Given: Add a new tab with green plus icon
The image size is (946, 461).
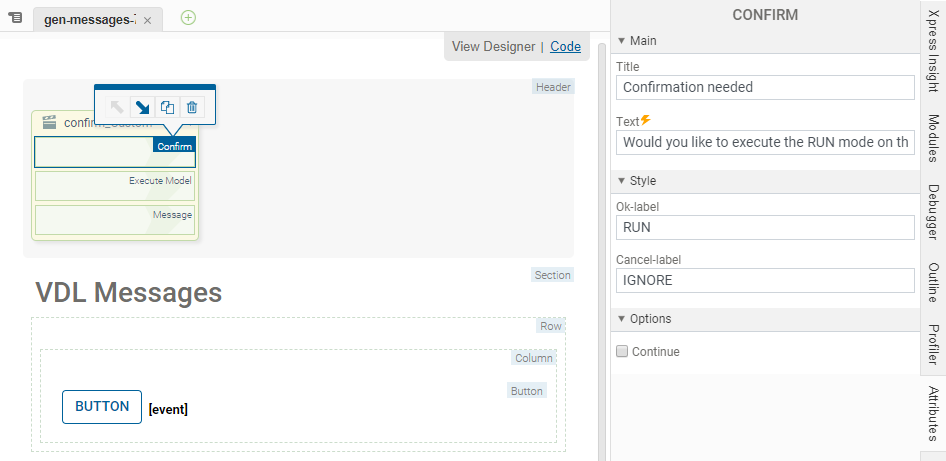Looking at the screenshot, I should [x=188, y=18].
